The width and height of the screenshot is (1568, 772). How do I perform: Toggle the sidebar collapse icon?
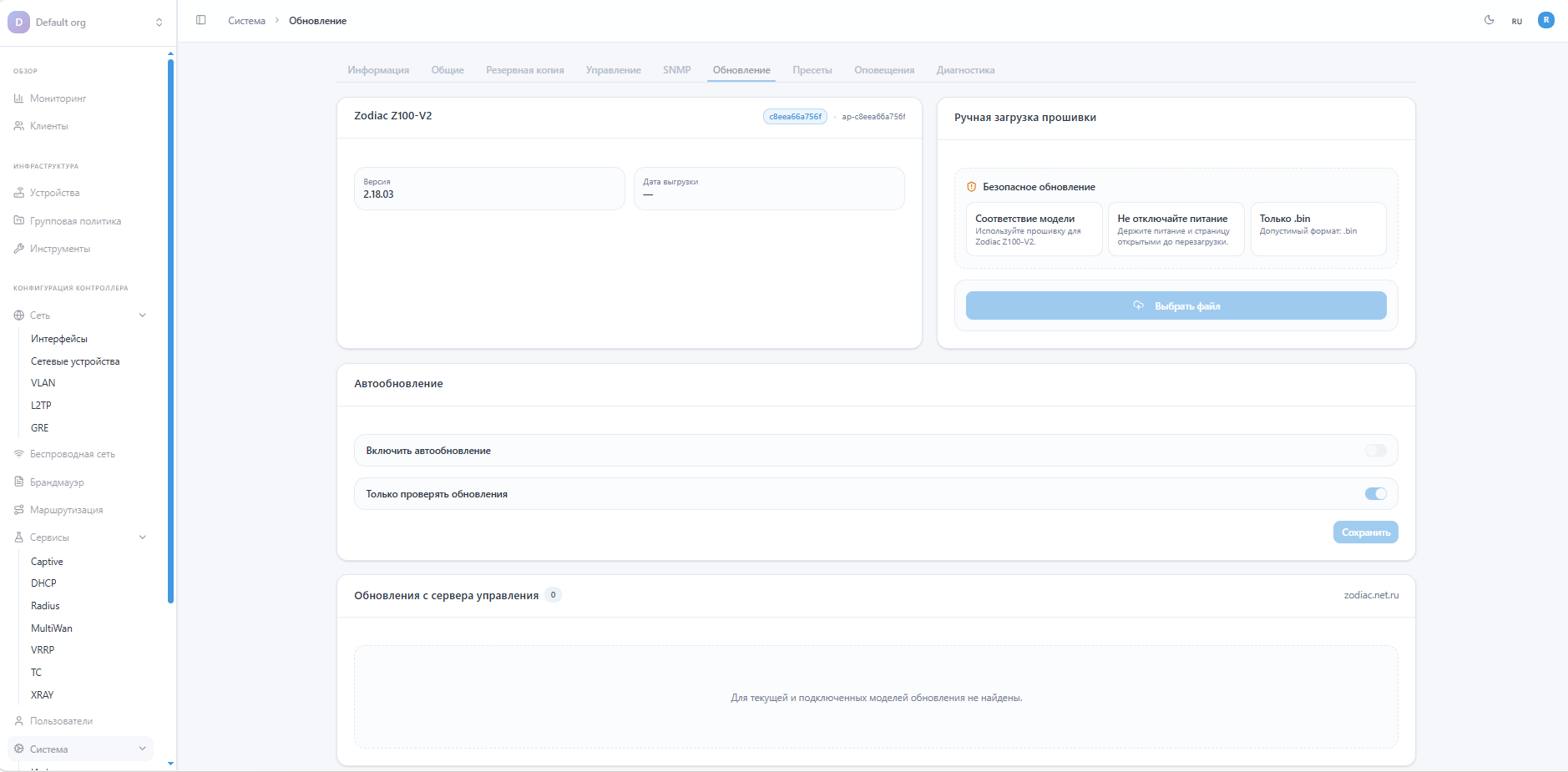[x=200, y=20]
